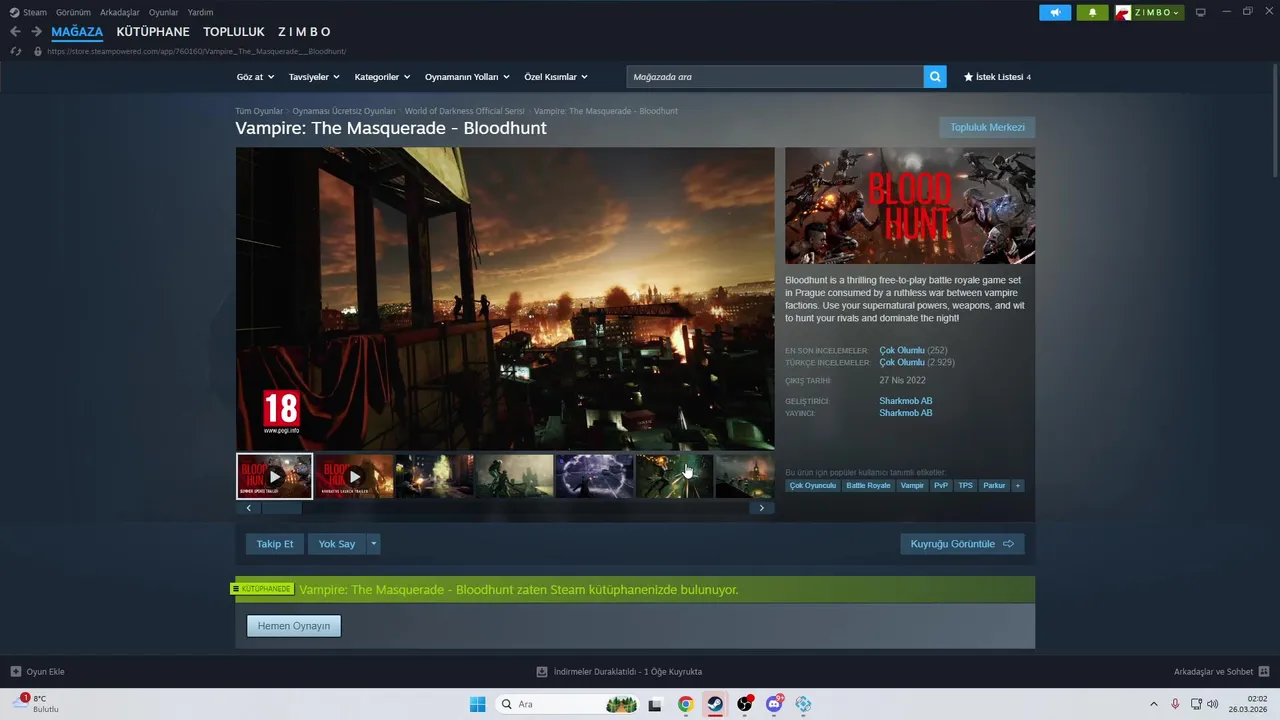Screen dimensions: 1280x720
Task: Reload the store page
Action: (15, 51)
